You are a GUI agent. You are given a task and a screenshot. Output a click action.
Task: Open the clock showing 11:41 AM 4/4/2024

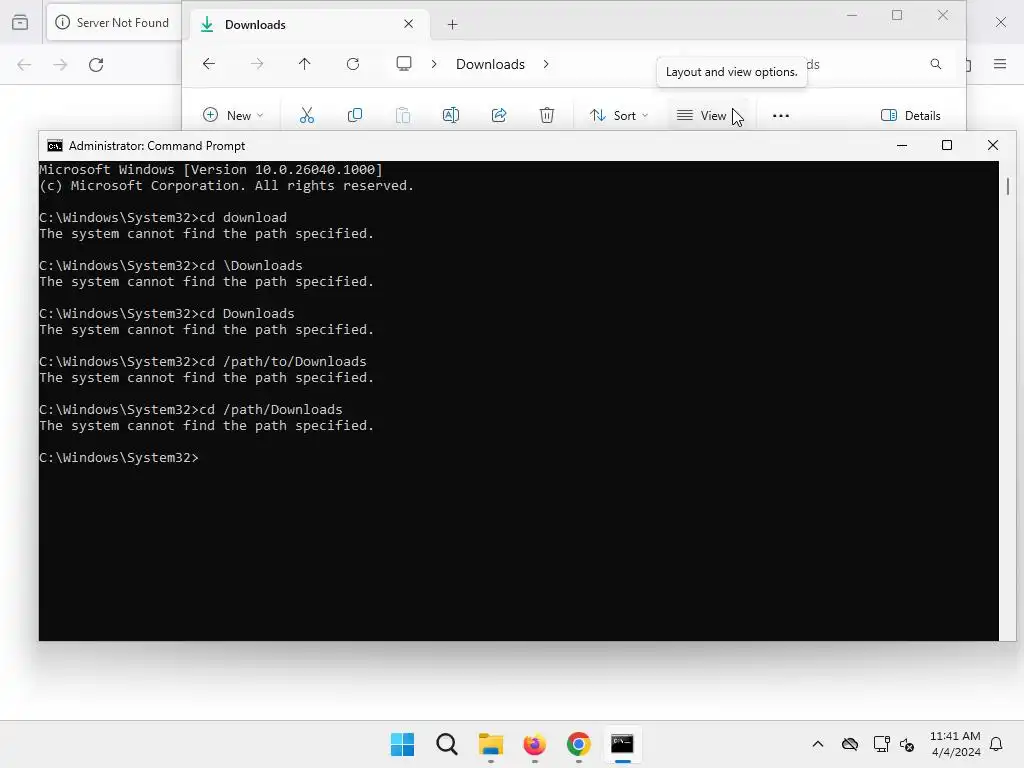pyautogui.click(x=955, y=744)
